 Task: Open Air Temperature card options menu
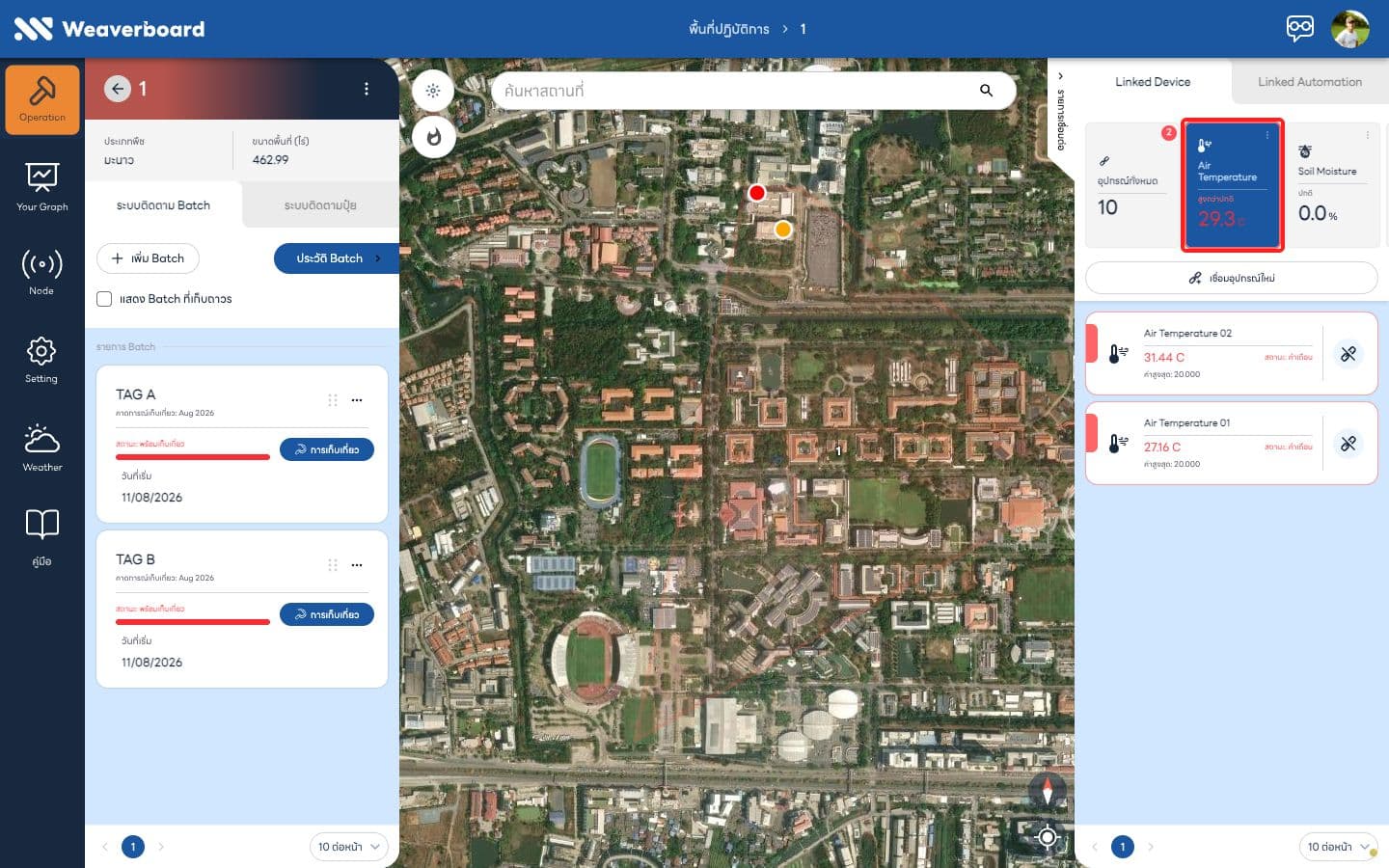(1267, 136)
